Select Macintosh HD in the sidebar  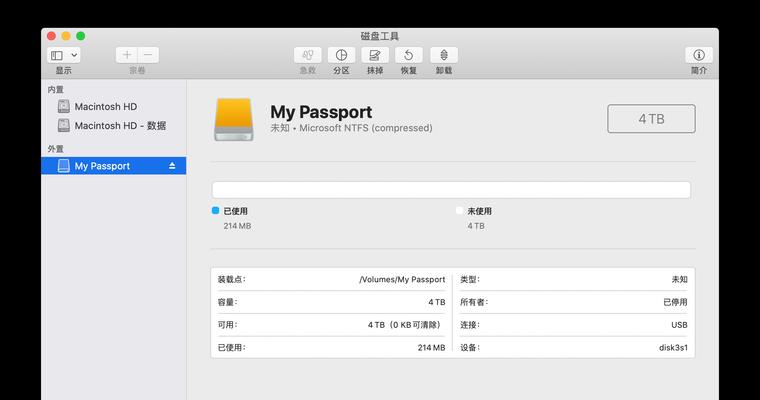coord(114,106)
